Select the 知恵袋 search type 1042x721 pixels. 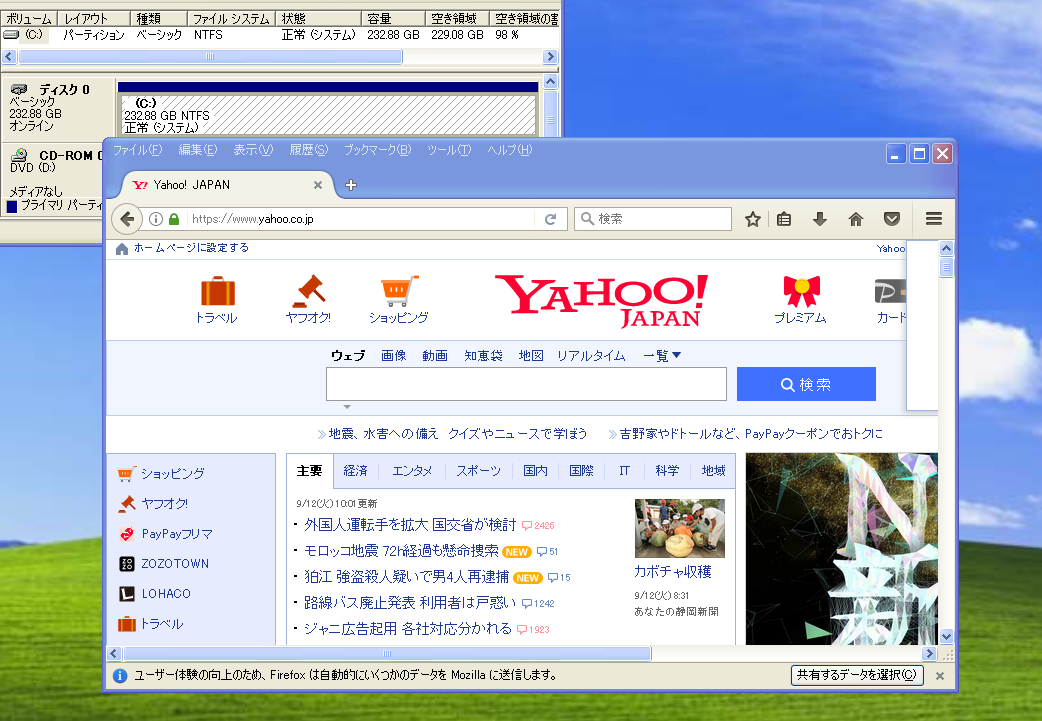[x=483, y=356]
